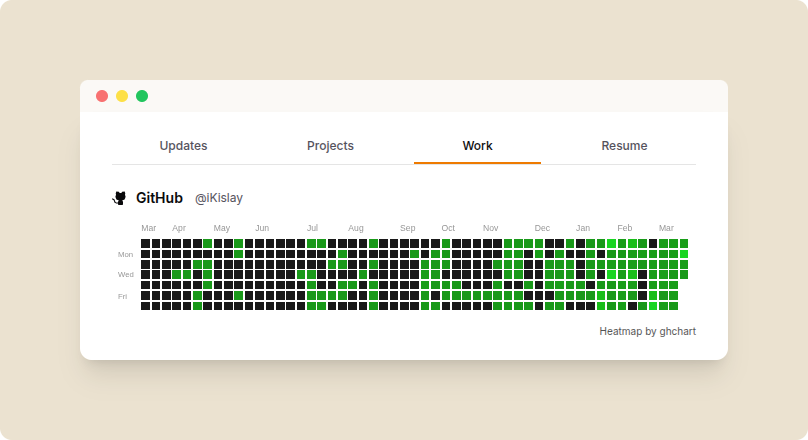The image size is (808, 440).
Task: Click the Jan month label
Action: point(583,228)
